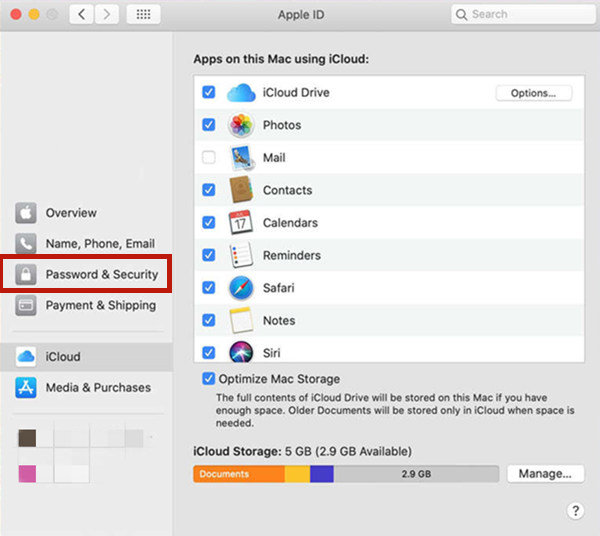Open iCloud Drive Options button

[x=533, y=93]
